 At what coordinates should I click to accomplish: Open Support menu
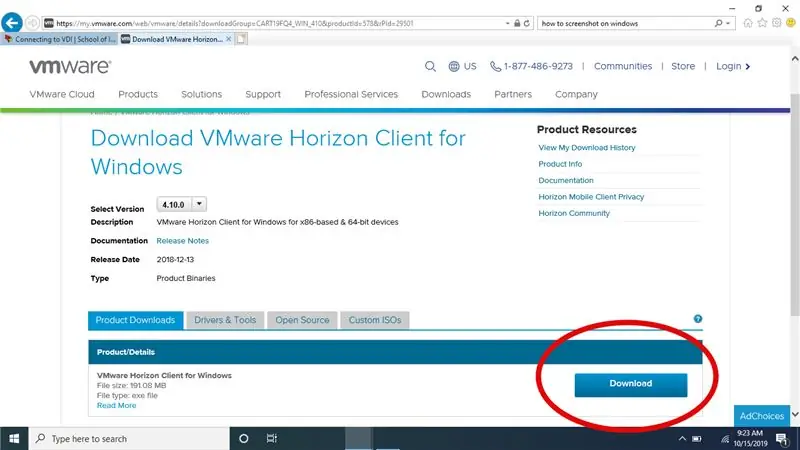(x=263, y=94)
